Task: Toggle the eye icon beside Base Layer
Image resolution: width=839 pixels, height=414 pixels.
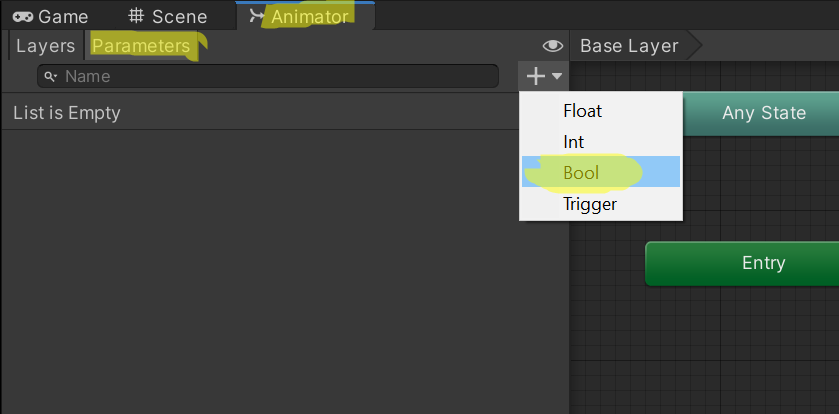Action: [552, 46]
